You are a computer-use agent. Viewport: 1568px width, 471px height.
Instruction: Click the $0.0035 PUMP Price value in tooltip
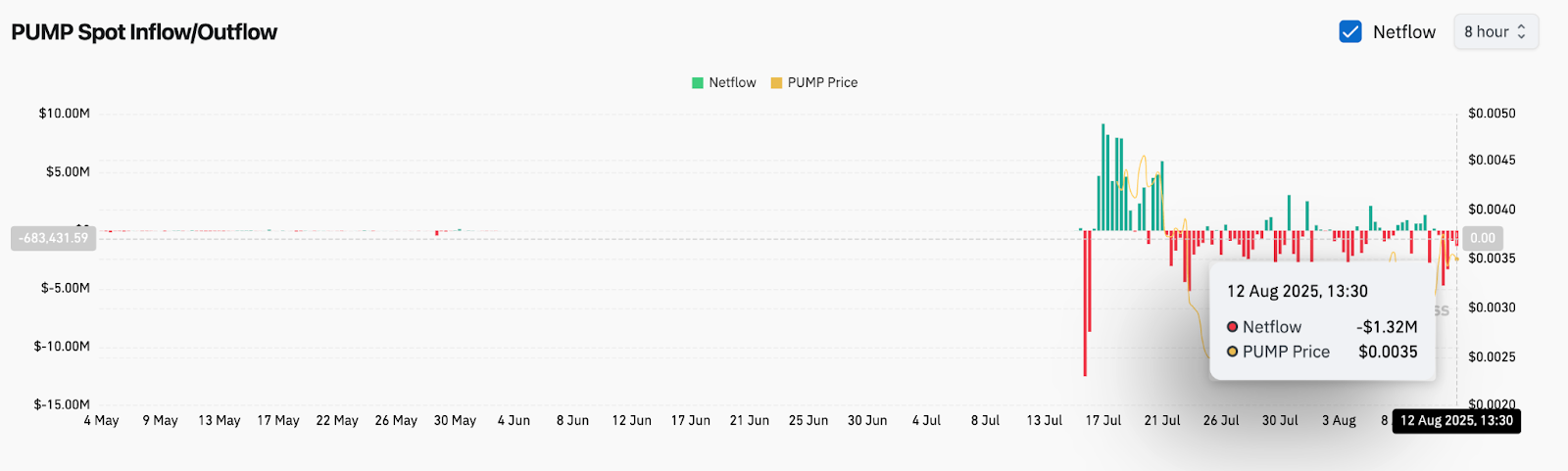click(x=1388, y=352)
